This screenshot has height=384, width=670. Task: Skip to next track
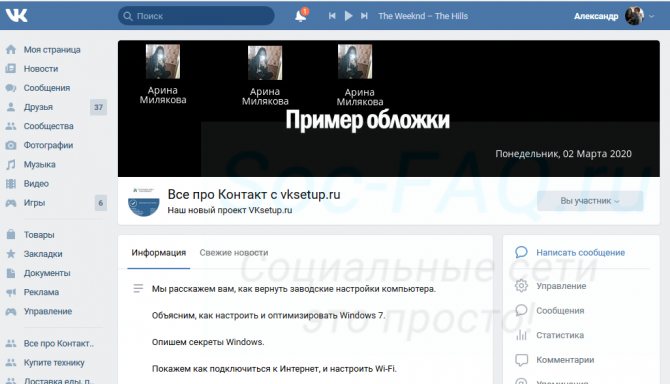click(364, 16)
